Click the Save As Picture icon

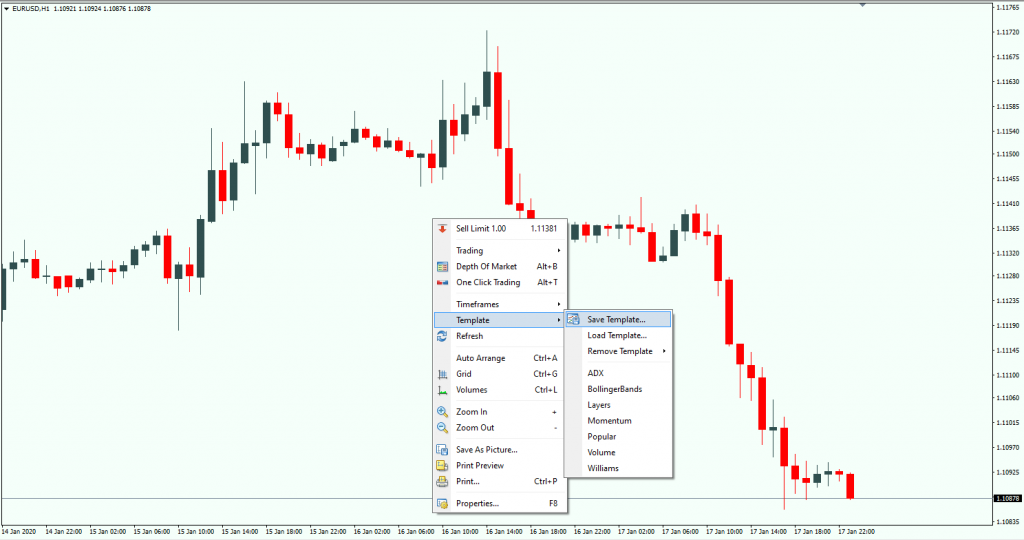[x=442, y=450]
